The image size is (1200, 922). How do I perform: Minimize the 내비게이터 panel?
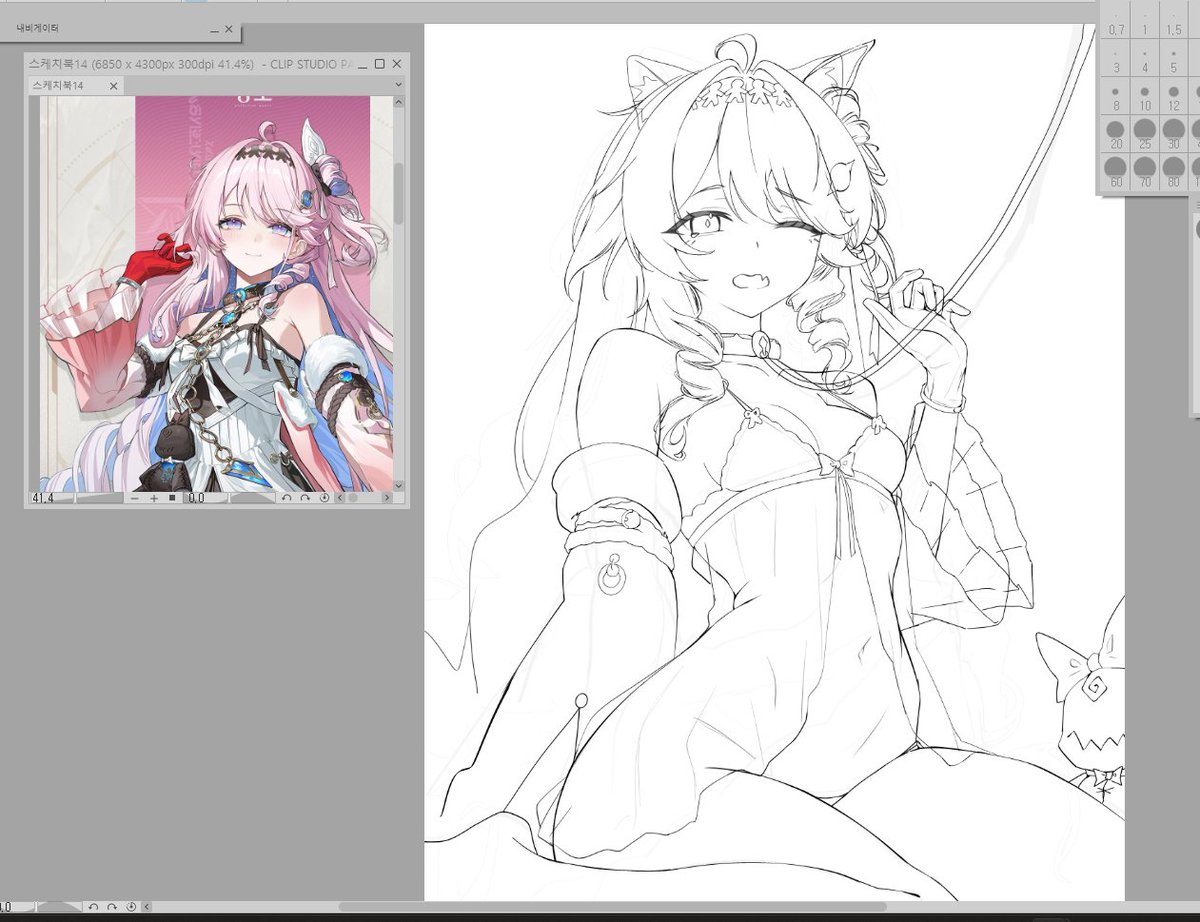coord(214,31)
